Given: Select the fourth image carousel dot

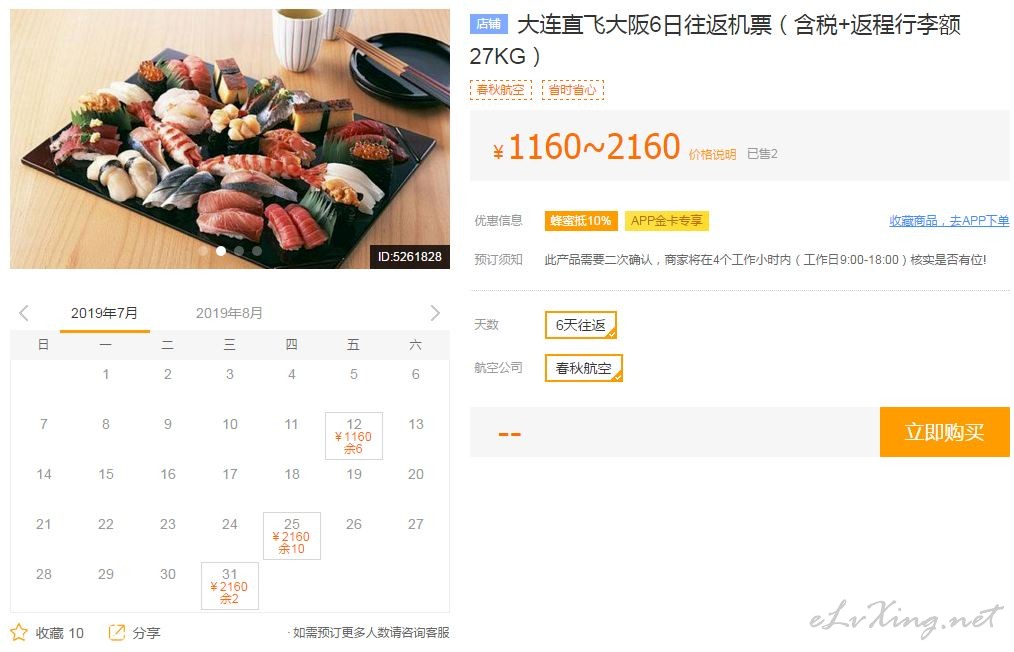Looking at the screenshot, I should (257, 251).
